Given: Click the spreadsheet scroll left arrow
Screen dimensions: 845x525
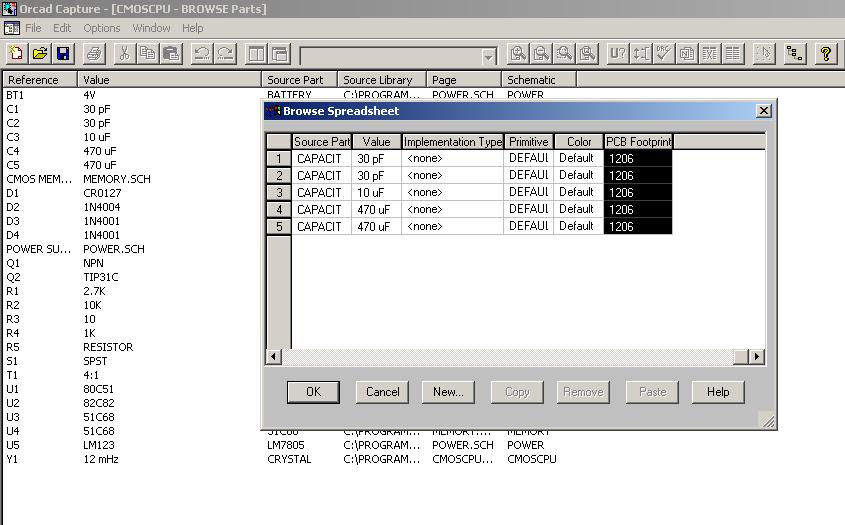Looking at the screenshot, I should [x=274, y=356].
